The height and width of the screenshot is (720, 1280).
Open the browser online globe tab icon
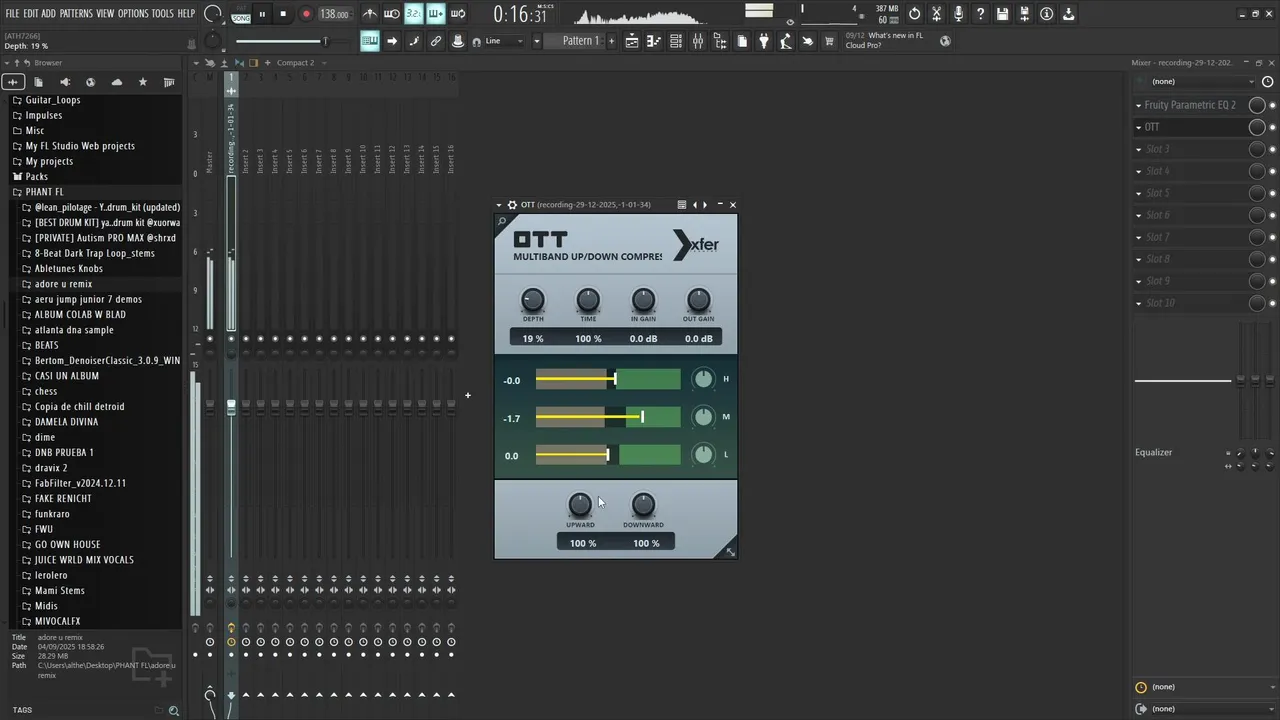pyautogui.click(x=91, y=82)
